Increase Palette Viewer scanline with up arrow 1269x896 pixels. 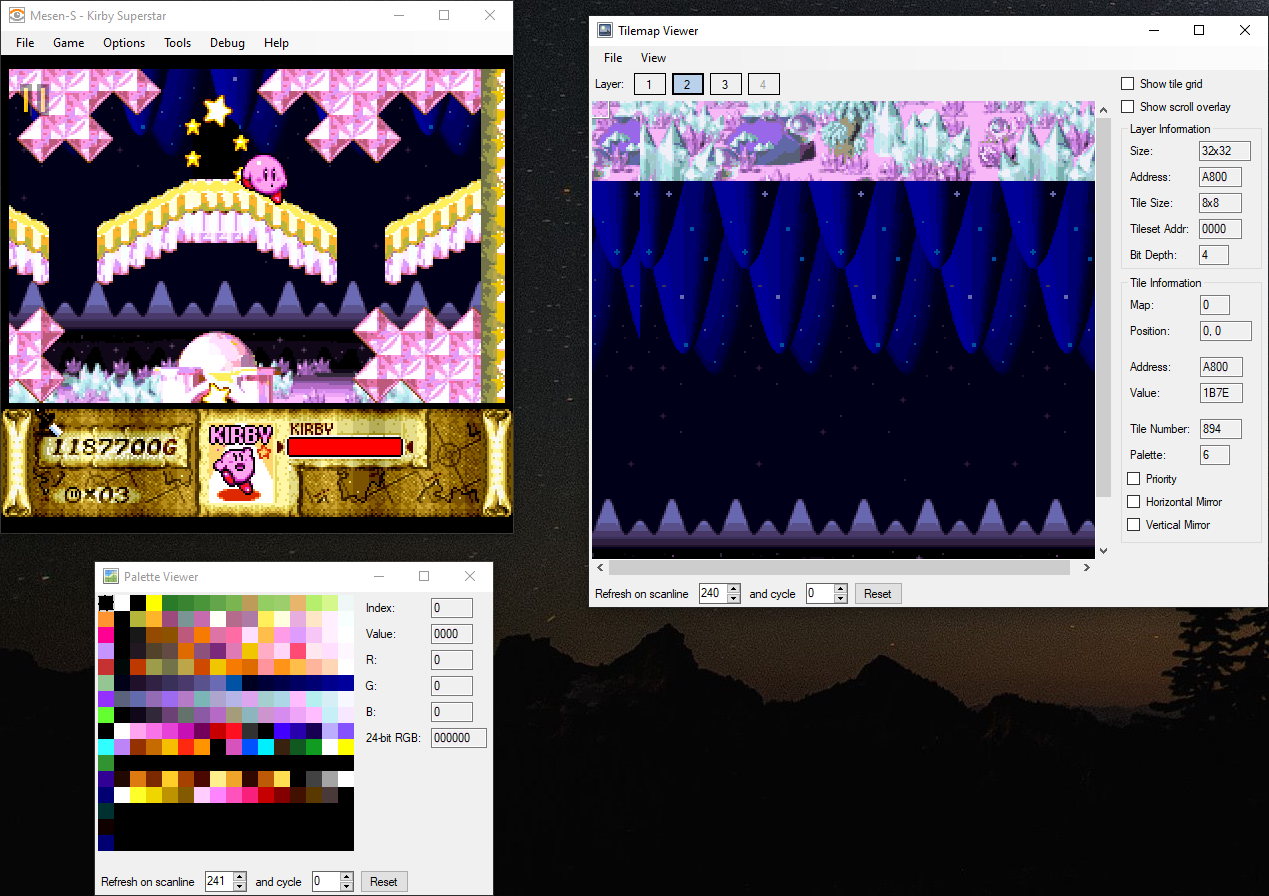click(x=240, y=877)
